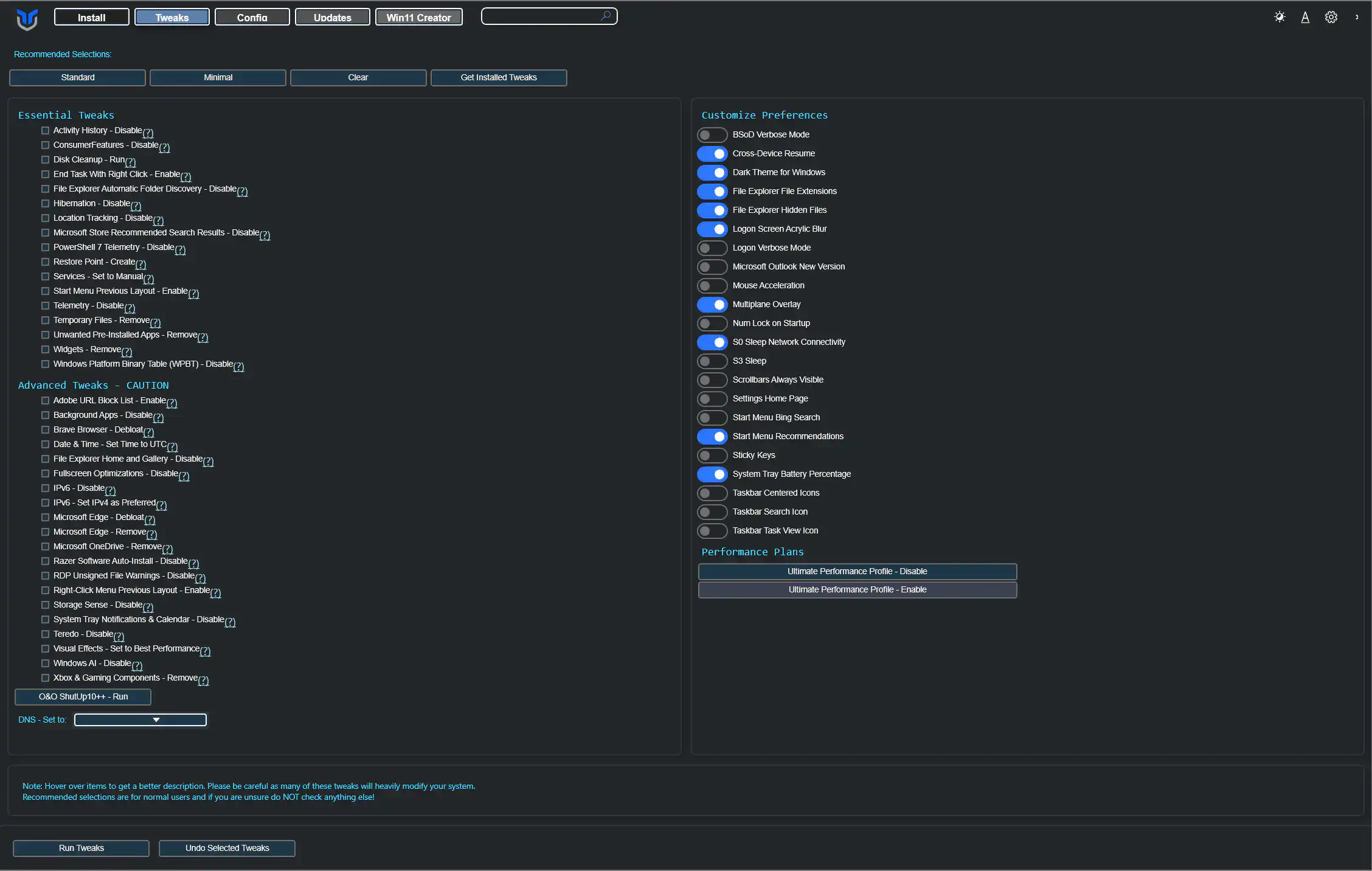Open the font scaling A icon
The image size is (1372, 871).
(x=1305, y=17)
